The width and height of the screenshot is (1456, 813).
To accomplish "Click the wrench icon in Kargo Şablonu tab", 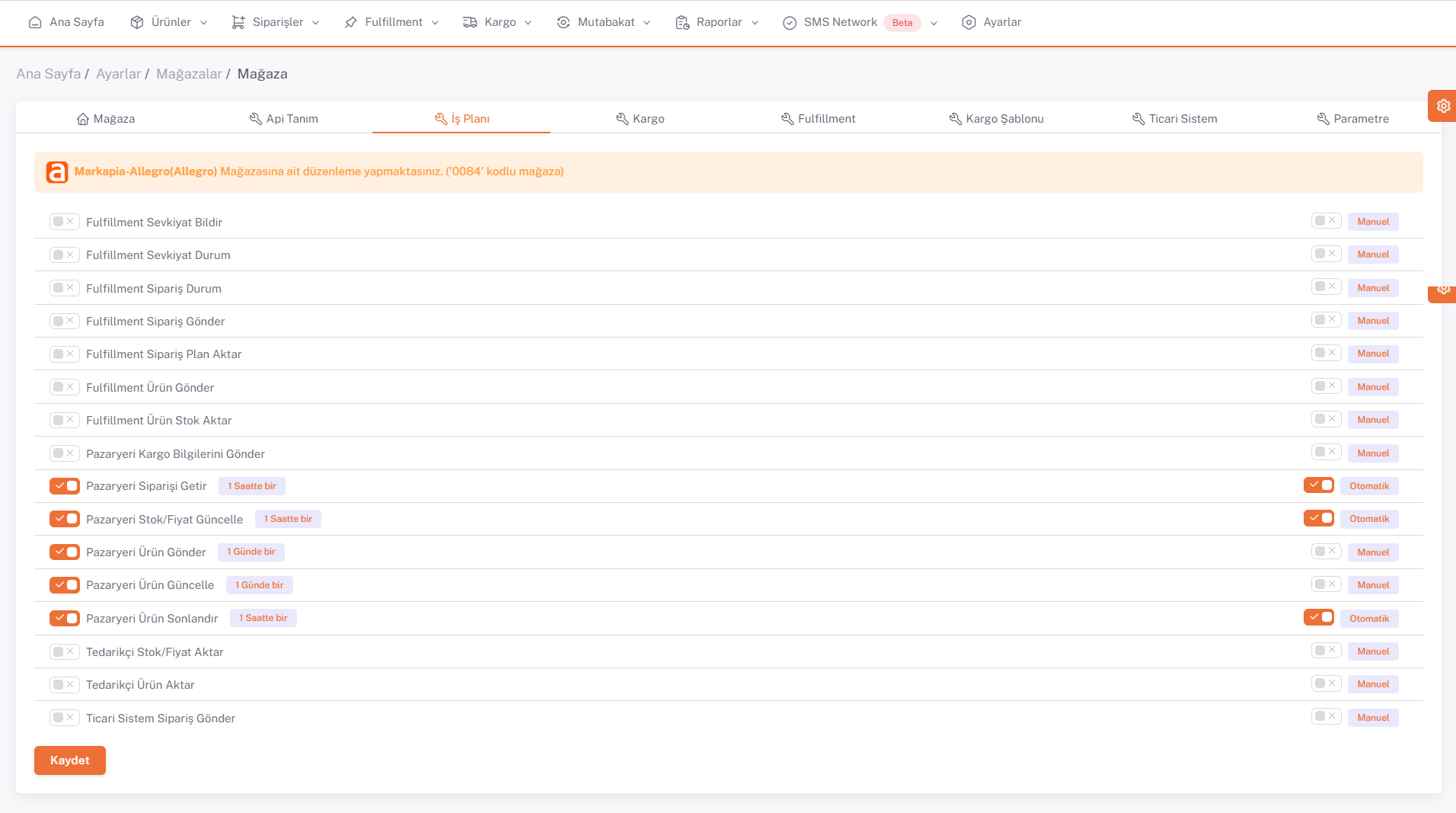I will click(956, 119).
